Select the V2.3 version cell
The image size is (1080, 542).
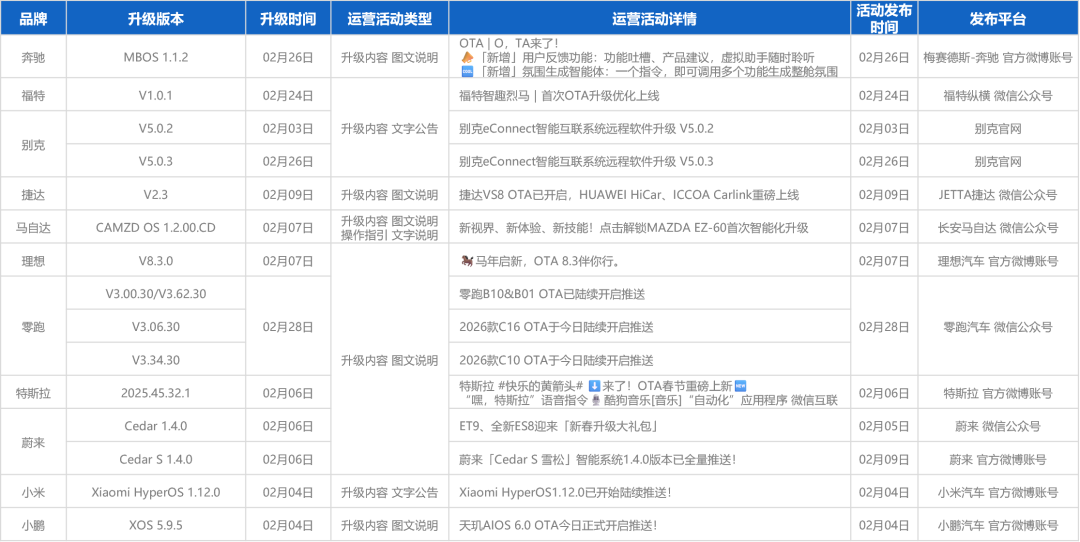[156, 194]
